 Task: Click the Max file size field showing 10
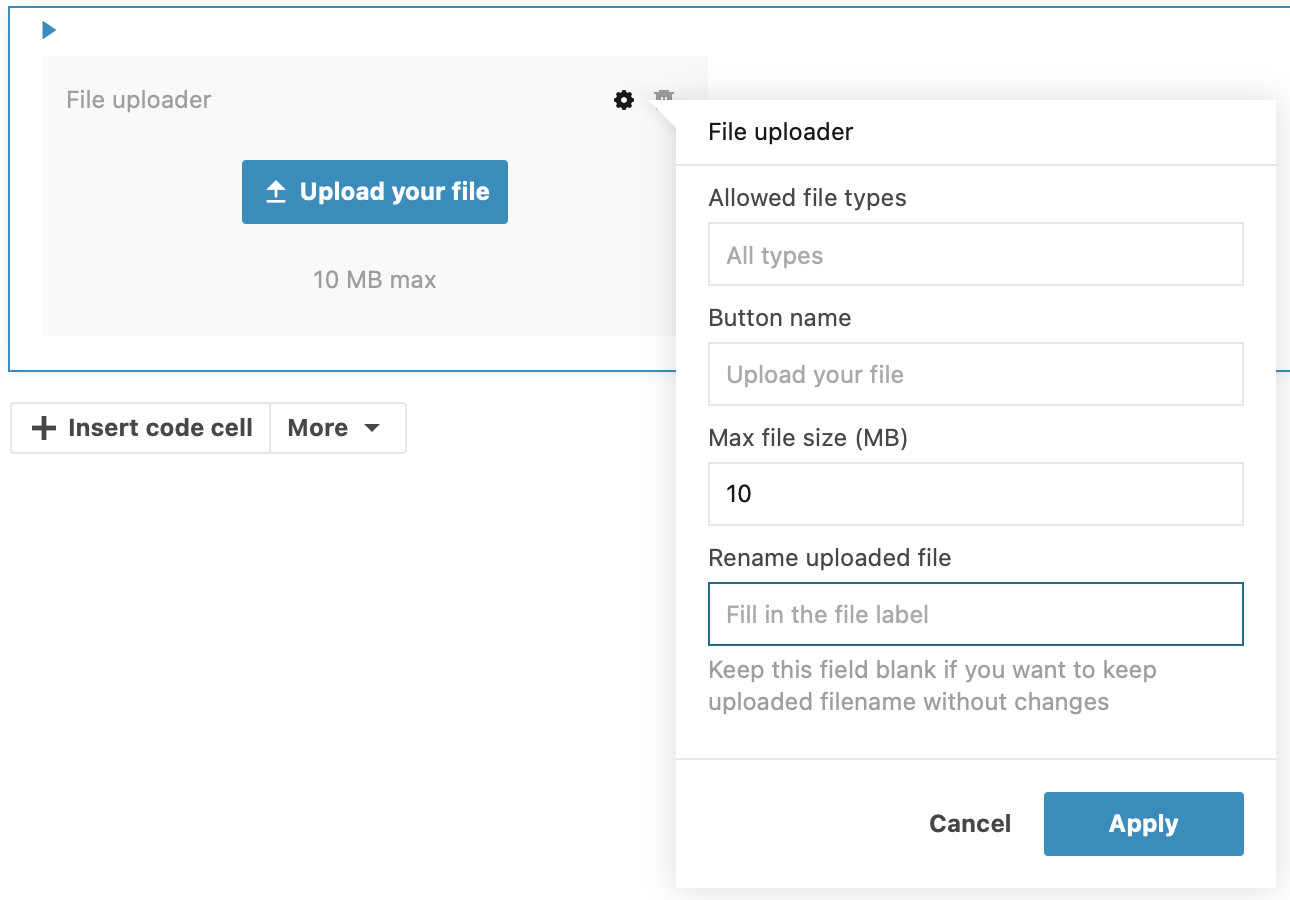pyautogui.click(x=975, y=493)
